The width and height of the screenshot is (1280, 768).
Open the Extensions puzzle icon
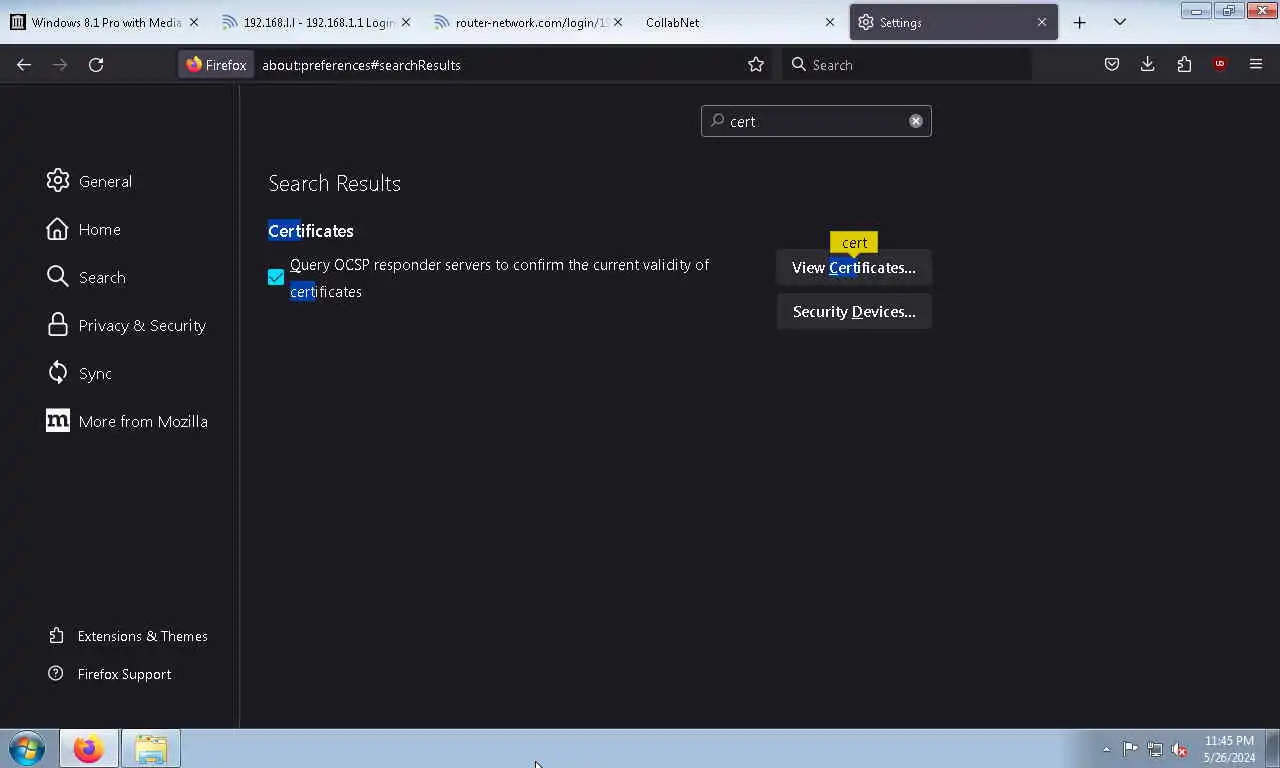[x=1184, y=65]
